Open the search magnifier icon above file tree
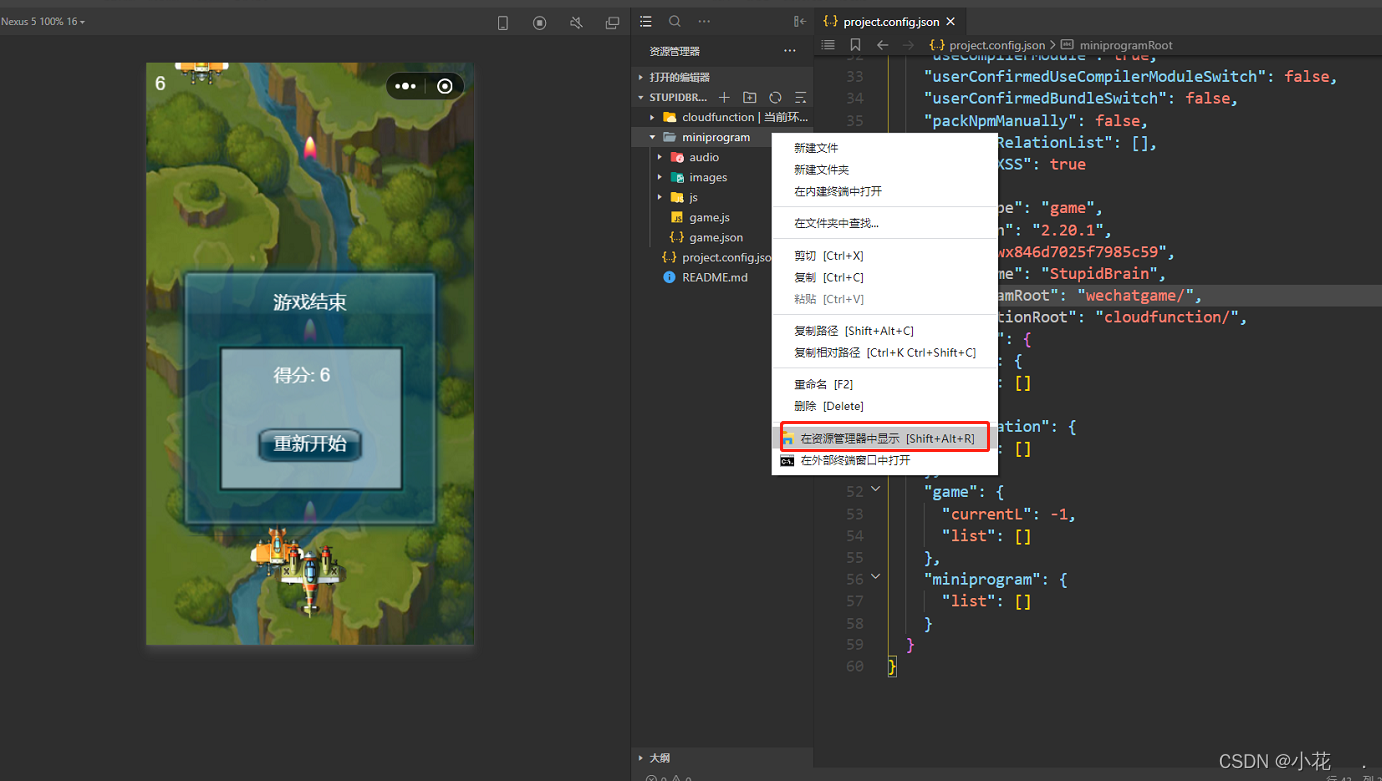 coord(675,21)
